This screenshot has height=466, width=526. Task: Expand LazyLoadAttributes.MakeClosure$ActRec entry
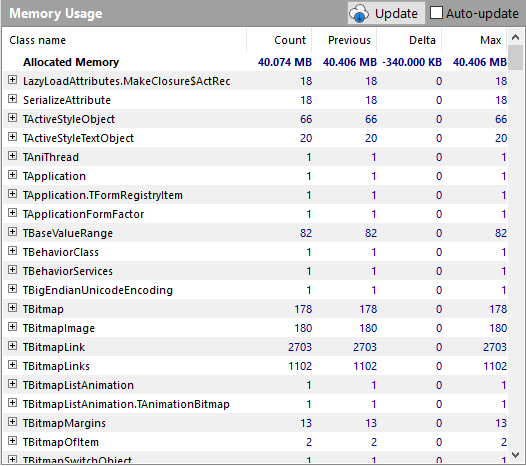pyautogui.click(x=12, y=80)
